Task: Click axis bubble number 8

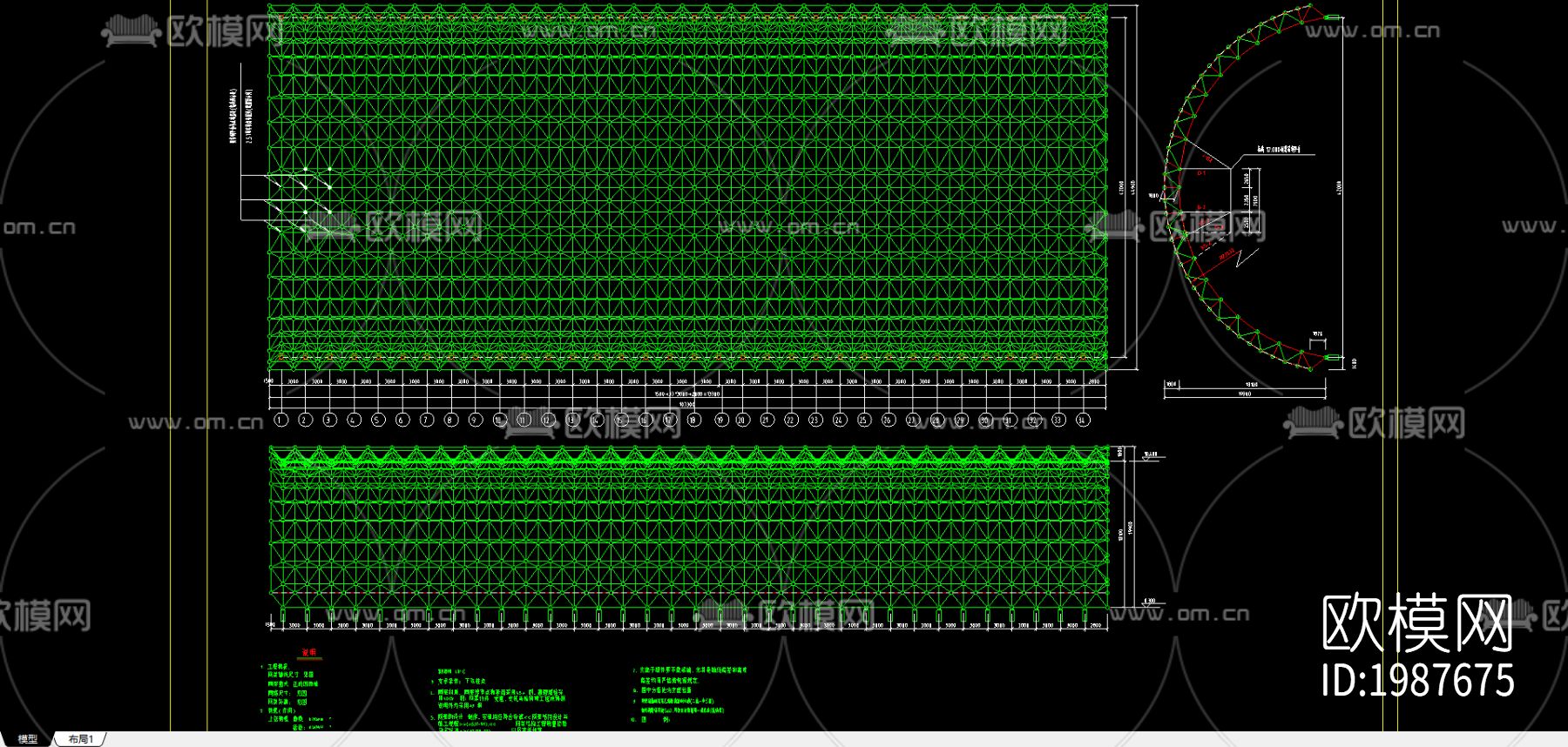Action: (450, 420)
